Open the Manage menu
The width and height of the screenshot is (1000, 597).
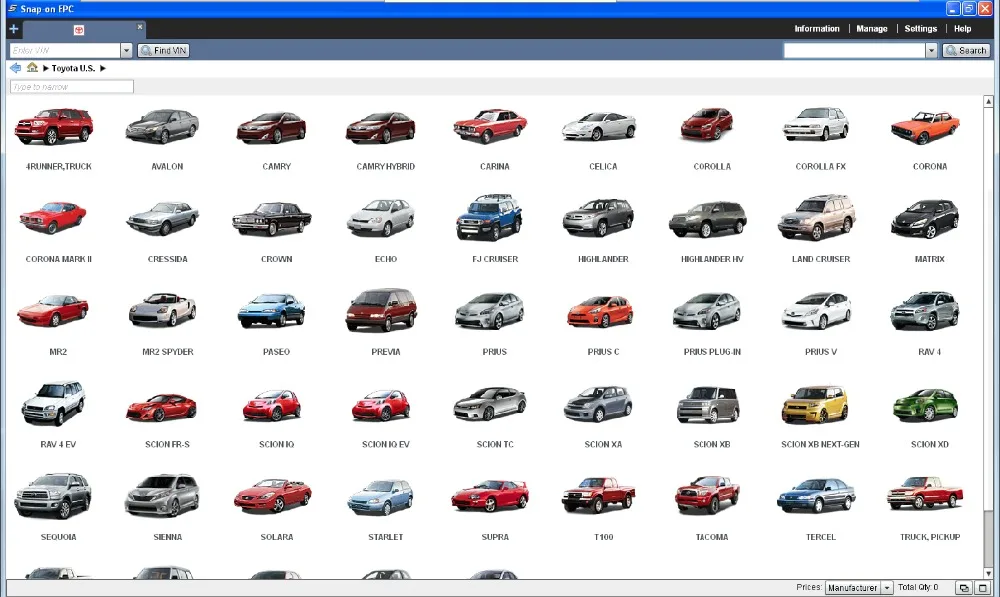pyautogui.click(x=871, y=28)
